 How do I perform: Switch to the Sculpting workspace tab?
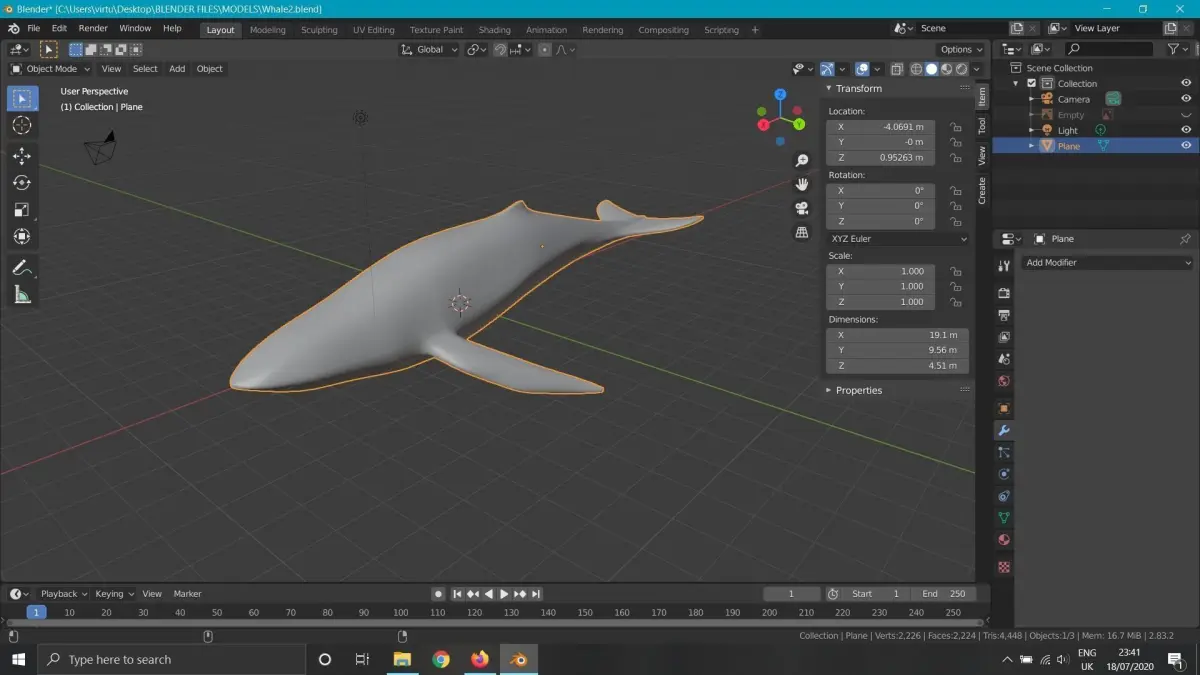319,30
